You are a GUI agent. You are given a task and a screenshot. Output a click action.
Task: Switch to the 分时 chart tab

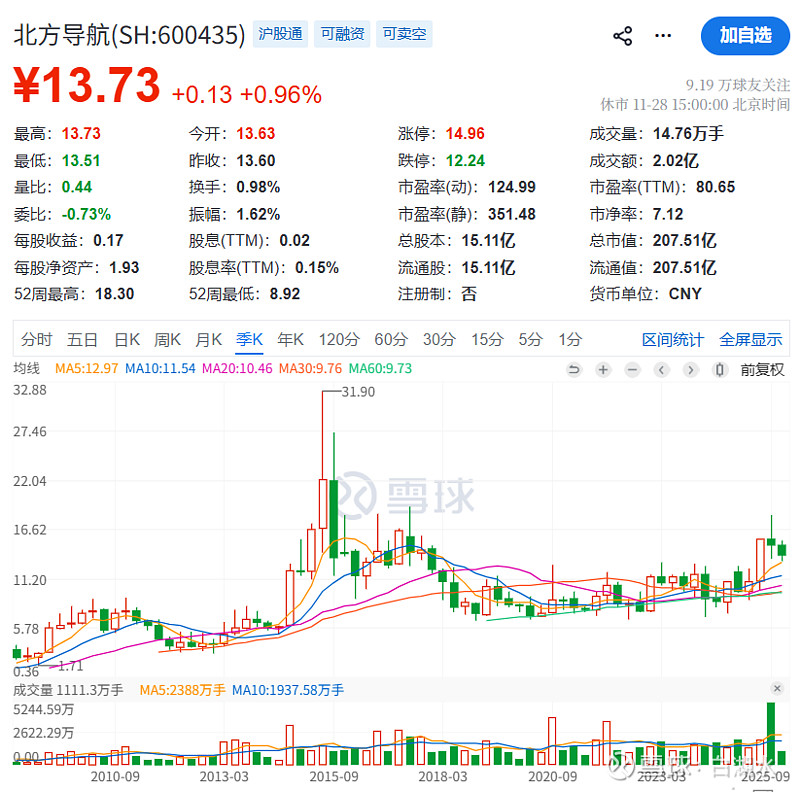tap(36, 339)
